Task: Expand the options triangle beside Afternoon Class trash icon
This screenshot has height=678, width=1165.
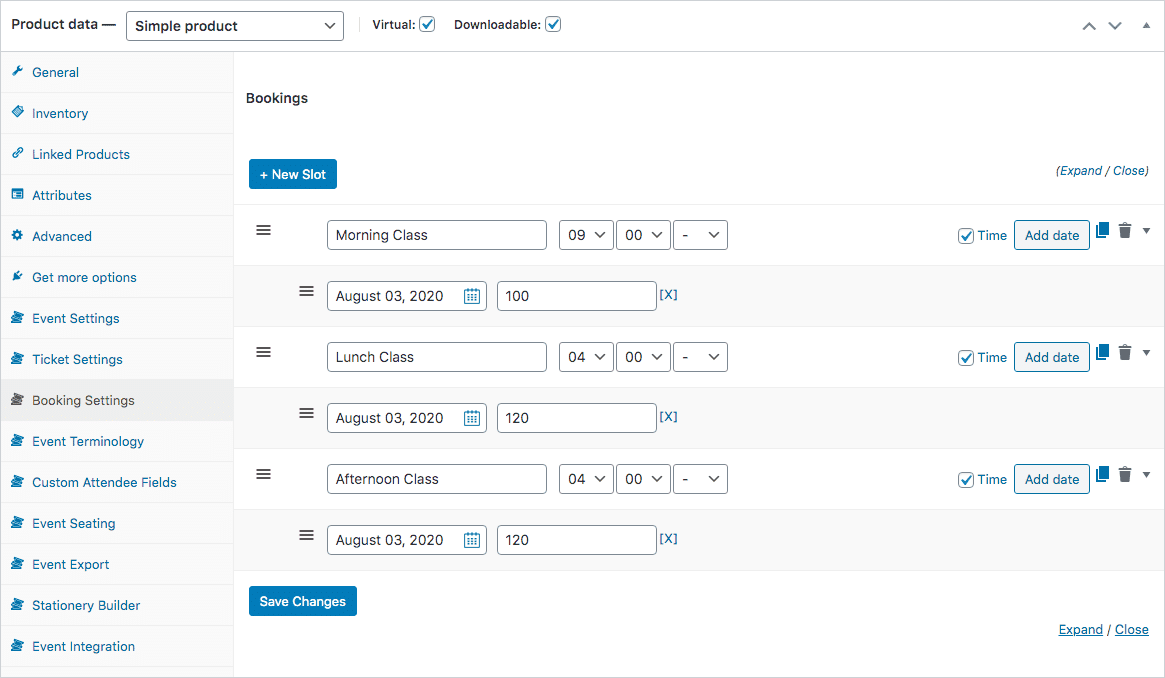Action: pos(1146,474)
